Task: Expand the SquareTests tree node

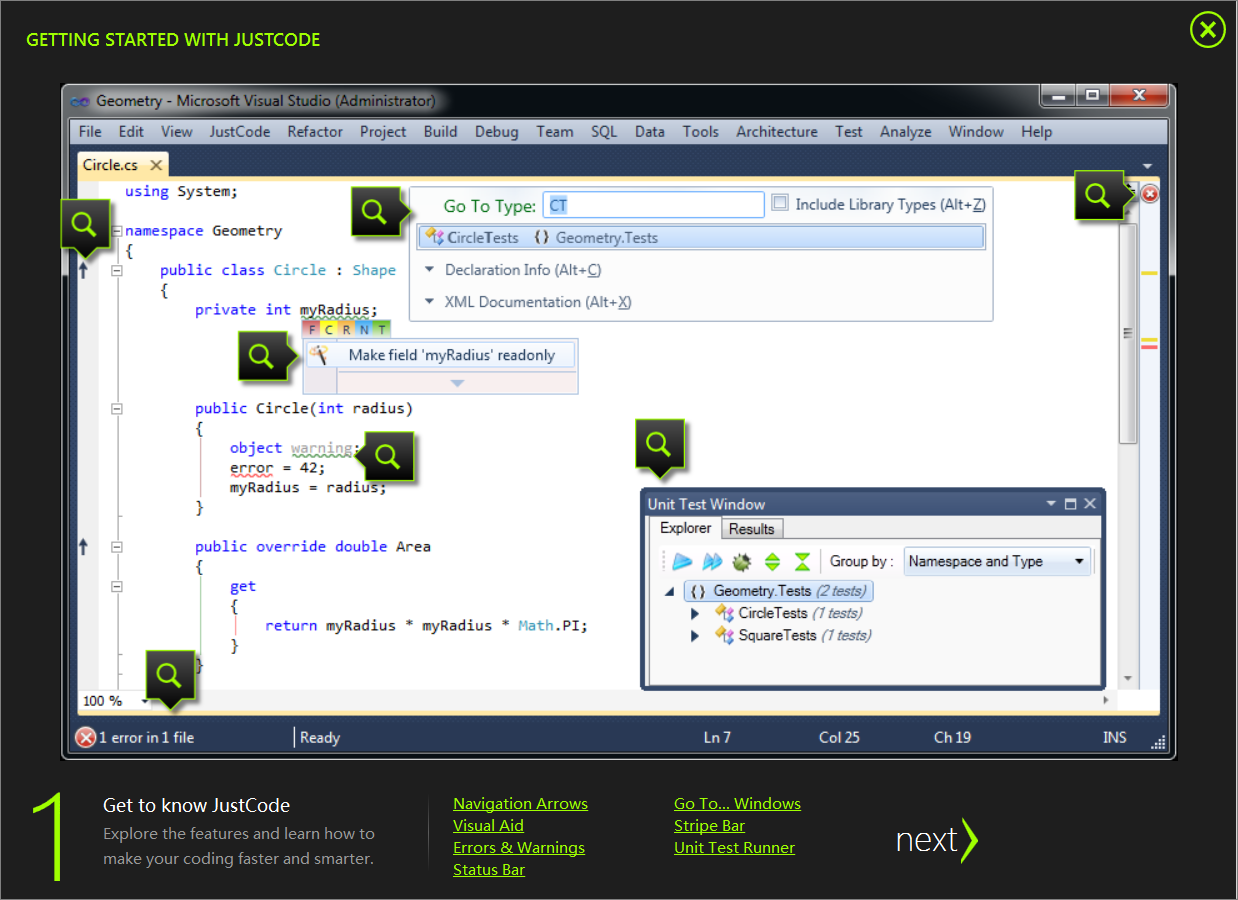Action: coord(696,636)
